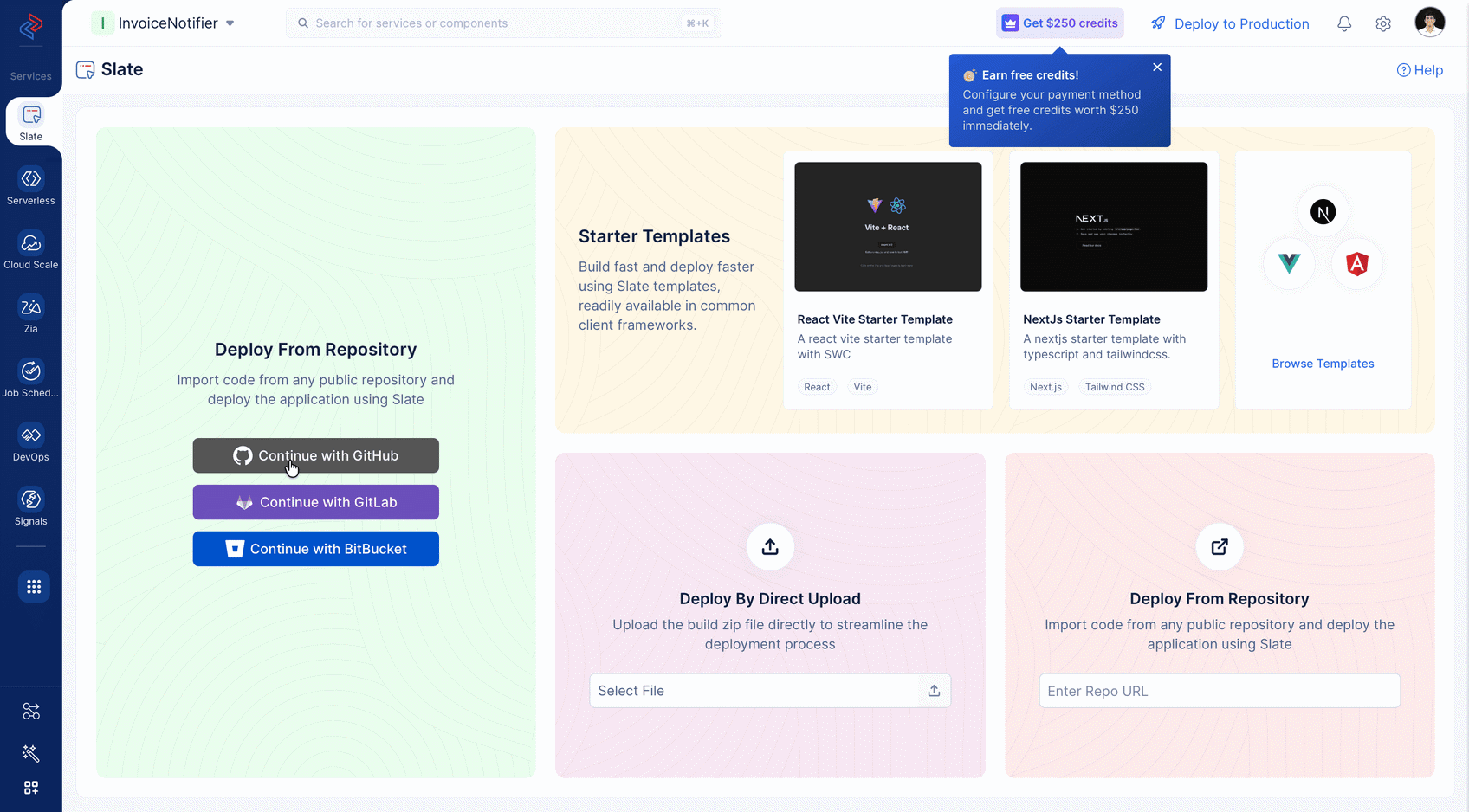Click upload icon in Select File field
Viewport: 1469px width, 812px height.
click(x=934, y=691)
